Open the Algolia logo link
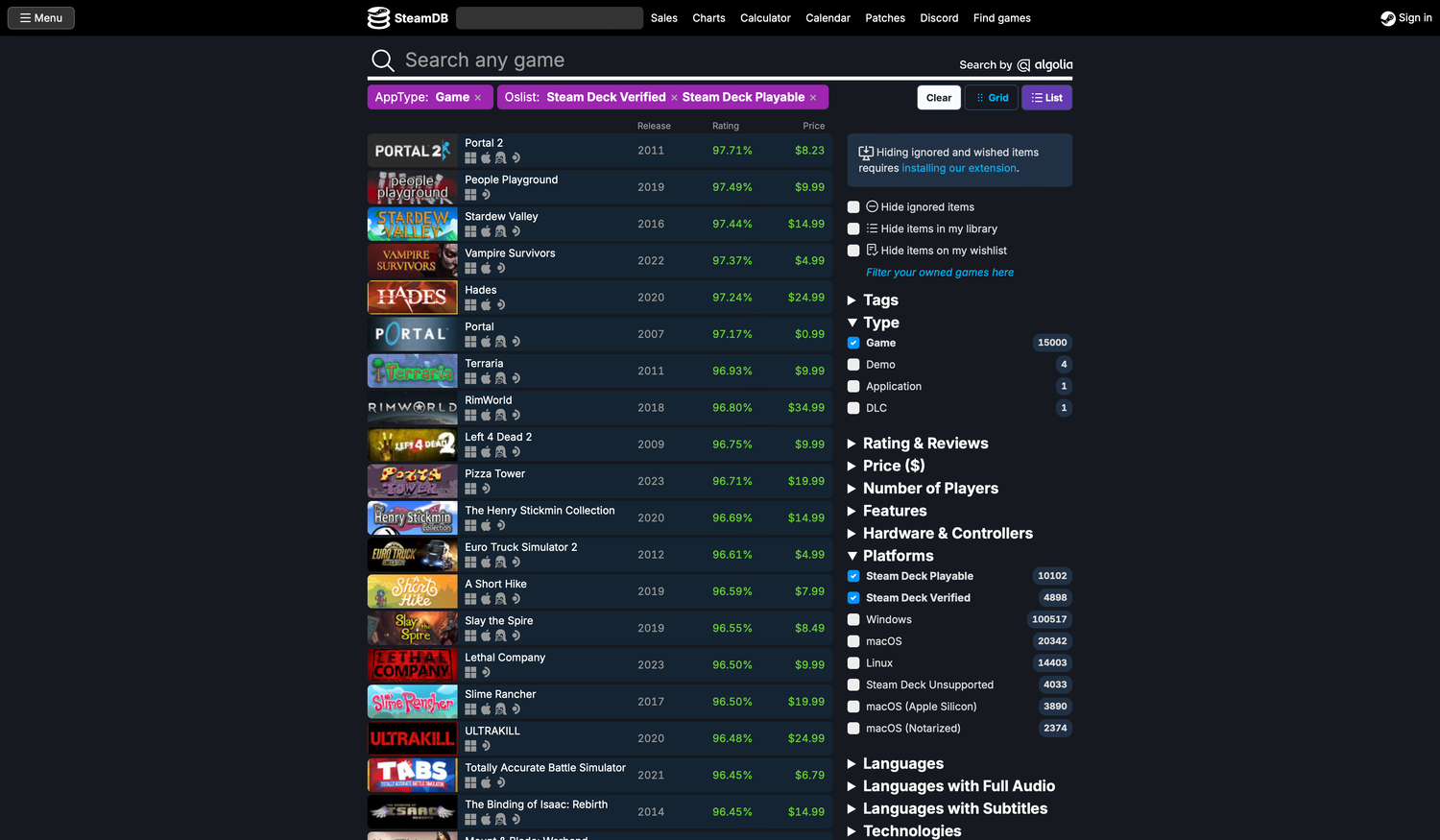Screen dimensions: 1440x840 click(x=1044, y=65)
